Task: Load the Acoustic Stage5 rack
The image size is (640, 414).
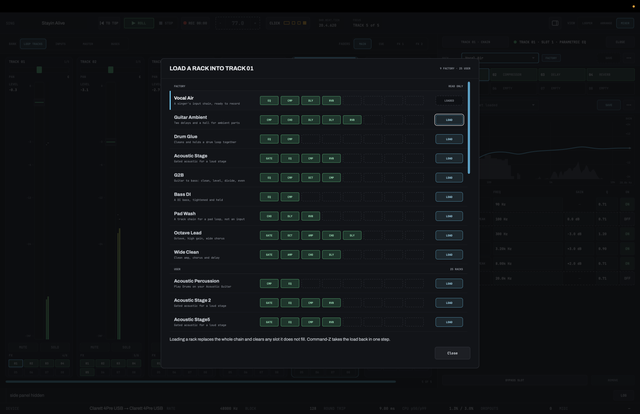Action: (449, 322)
